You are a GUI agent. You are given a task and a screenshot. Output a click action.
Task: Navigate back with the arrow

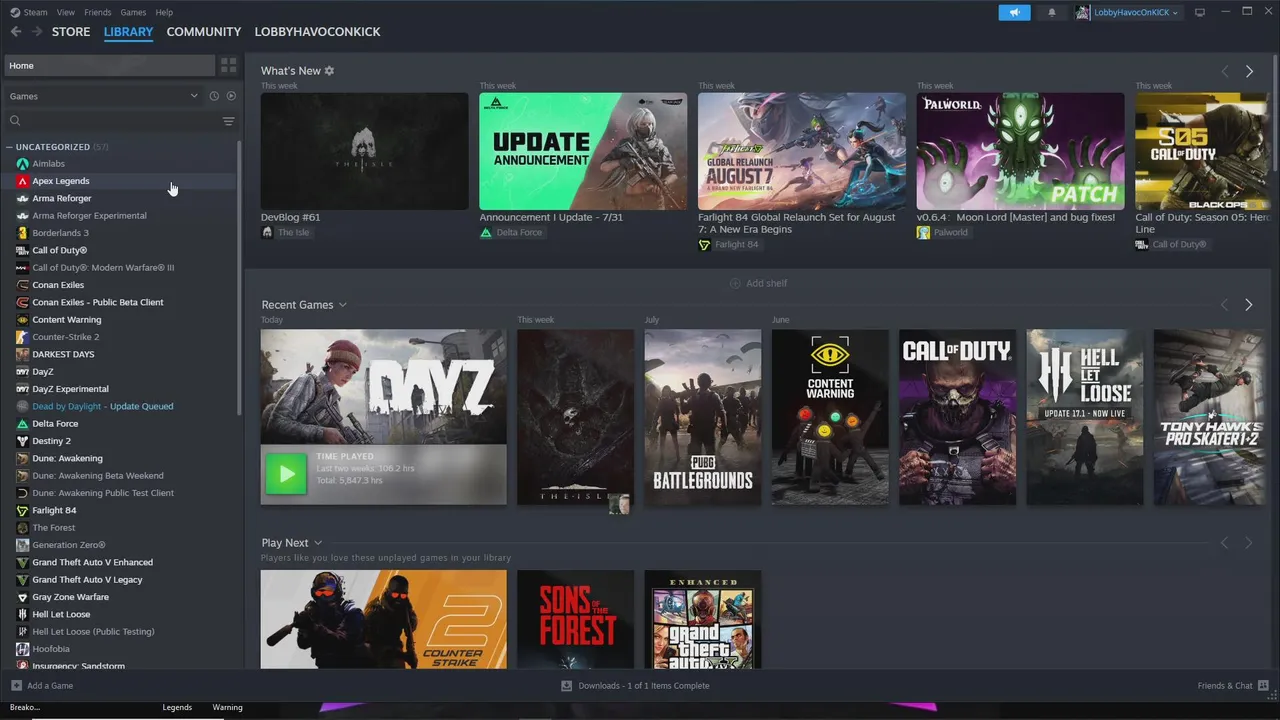tap(16, 32)
